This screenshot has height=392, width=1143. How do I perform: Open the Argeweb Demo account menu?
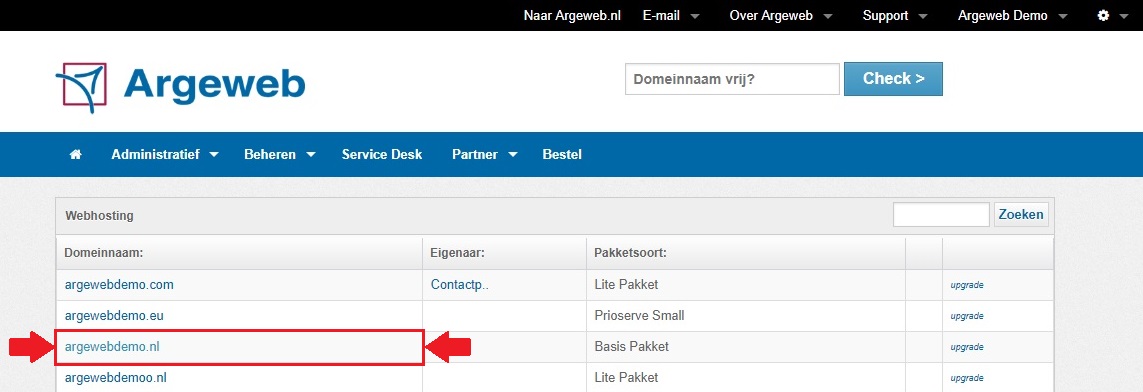coord(1013,15)
